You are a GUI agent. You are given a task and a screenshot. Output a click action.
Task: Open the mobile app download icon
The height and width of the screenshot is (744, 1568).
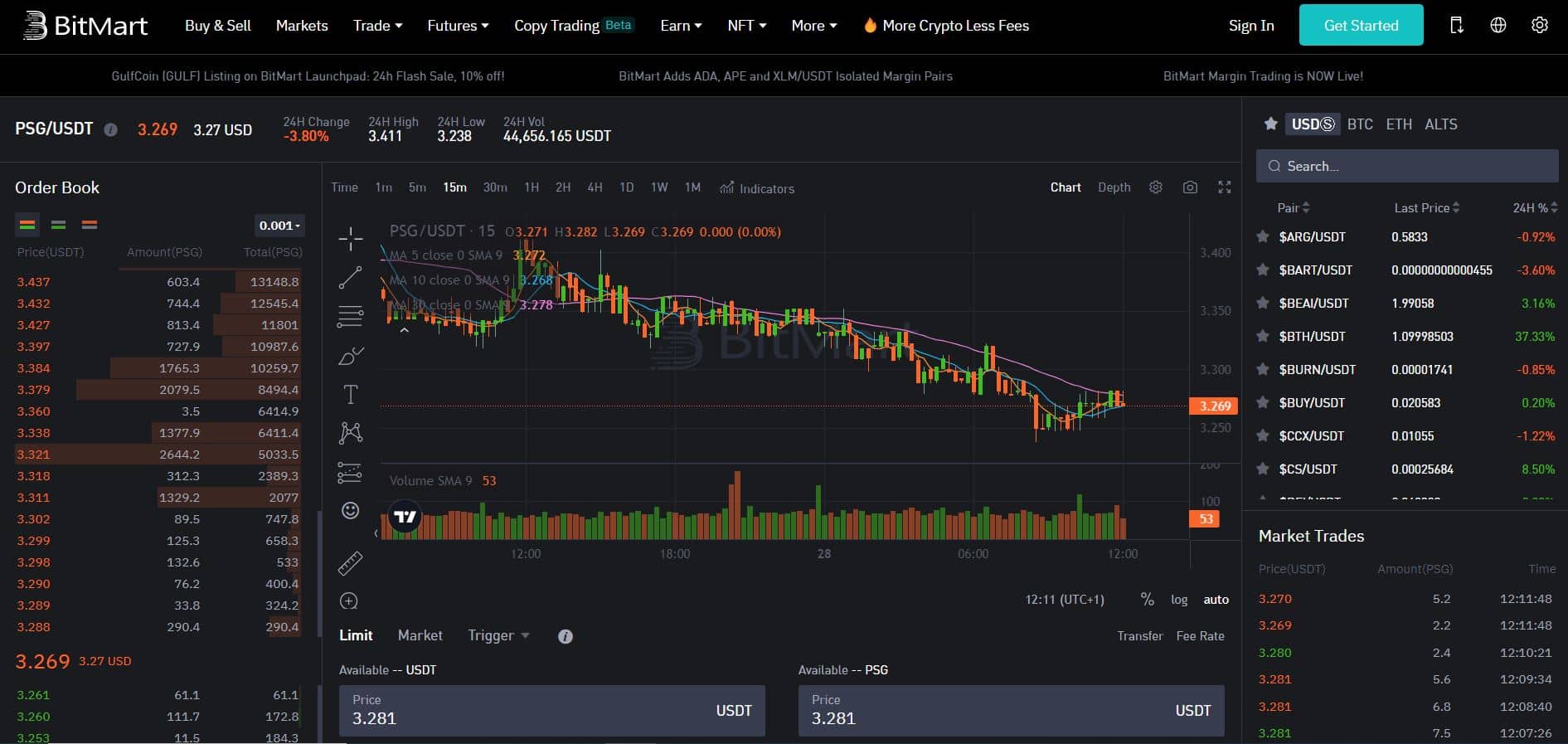pos(1457,26)
